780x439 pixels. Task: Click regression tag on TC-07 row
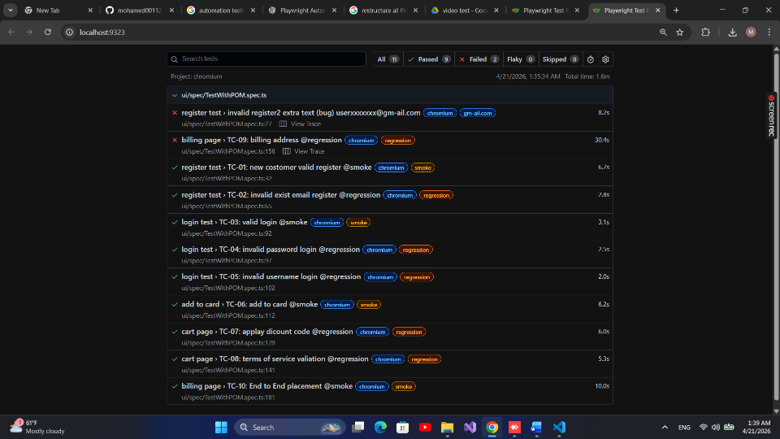click(x=409, y=332)
